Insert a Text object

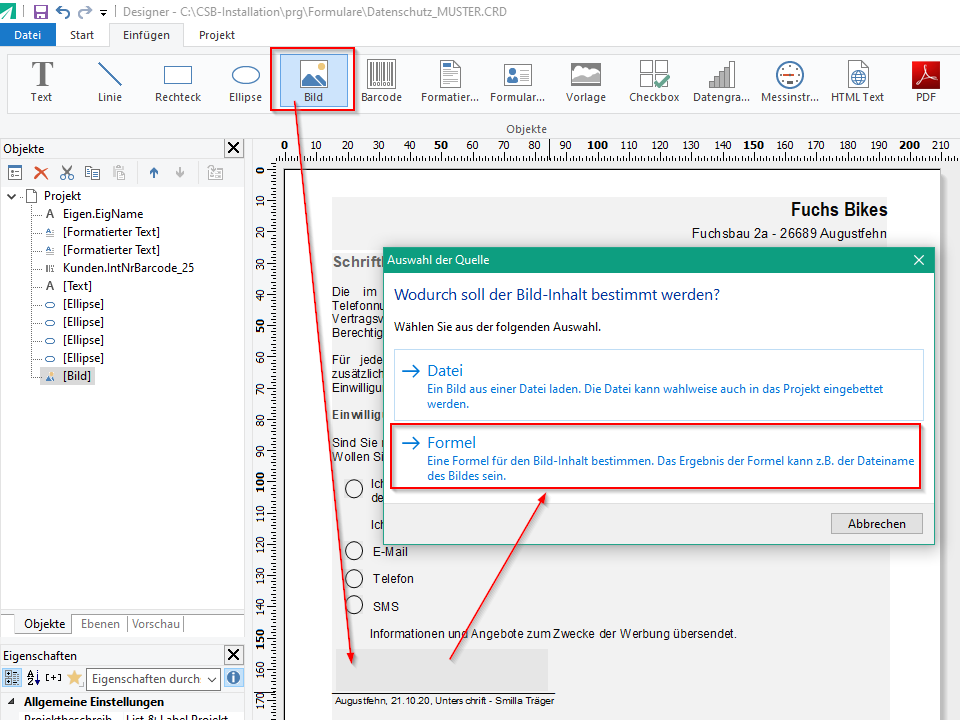tap(42, 81)
